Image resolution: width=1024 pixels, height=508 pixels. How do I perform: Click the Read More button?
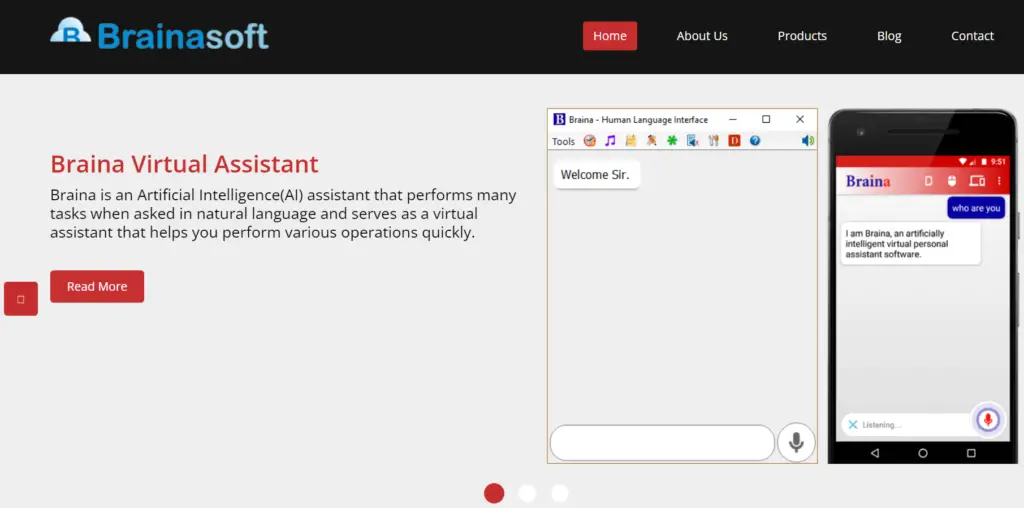coord(97,286)
